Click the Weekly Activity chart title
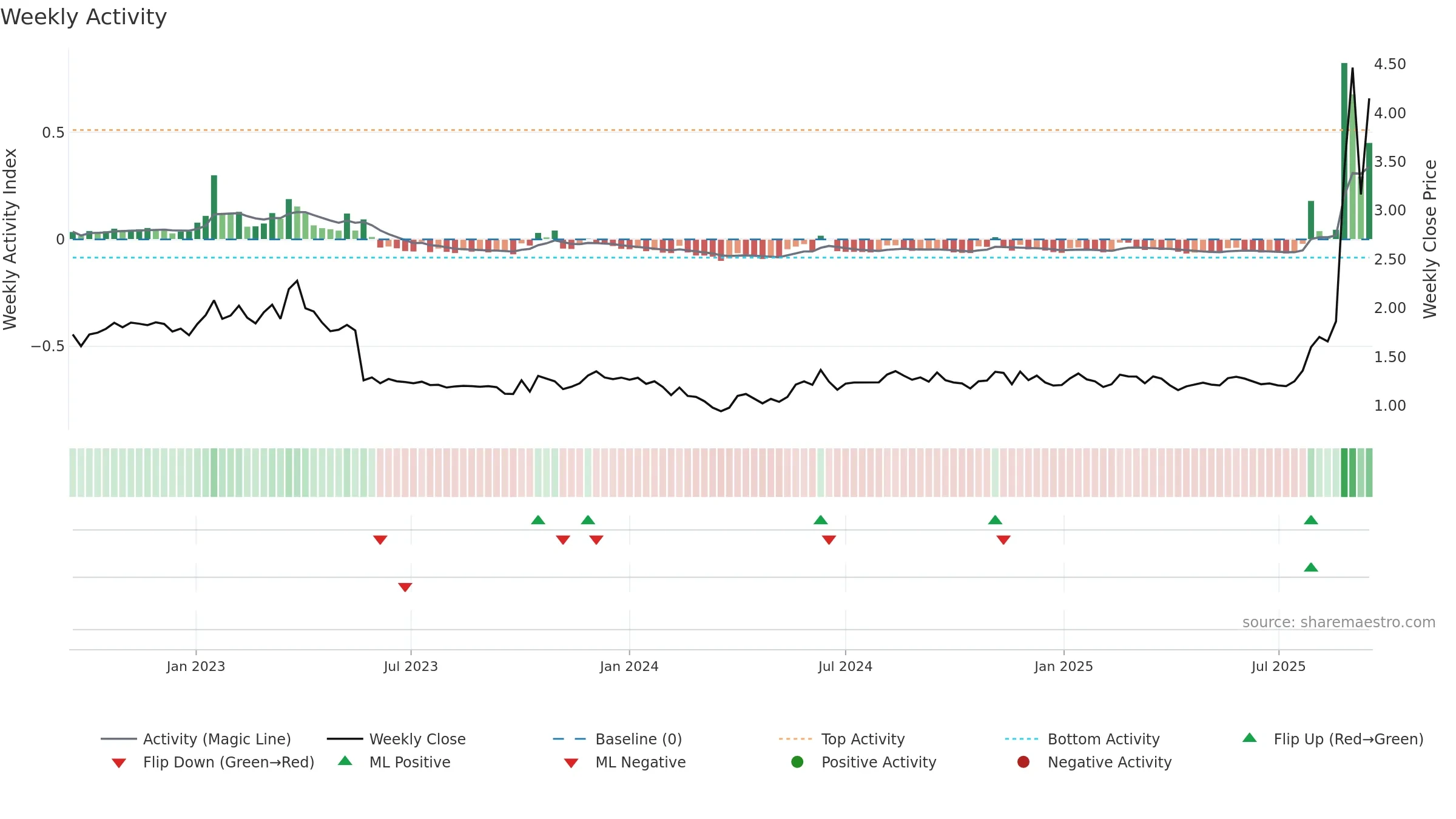1456x819 pixels. tap(84, 17)
